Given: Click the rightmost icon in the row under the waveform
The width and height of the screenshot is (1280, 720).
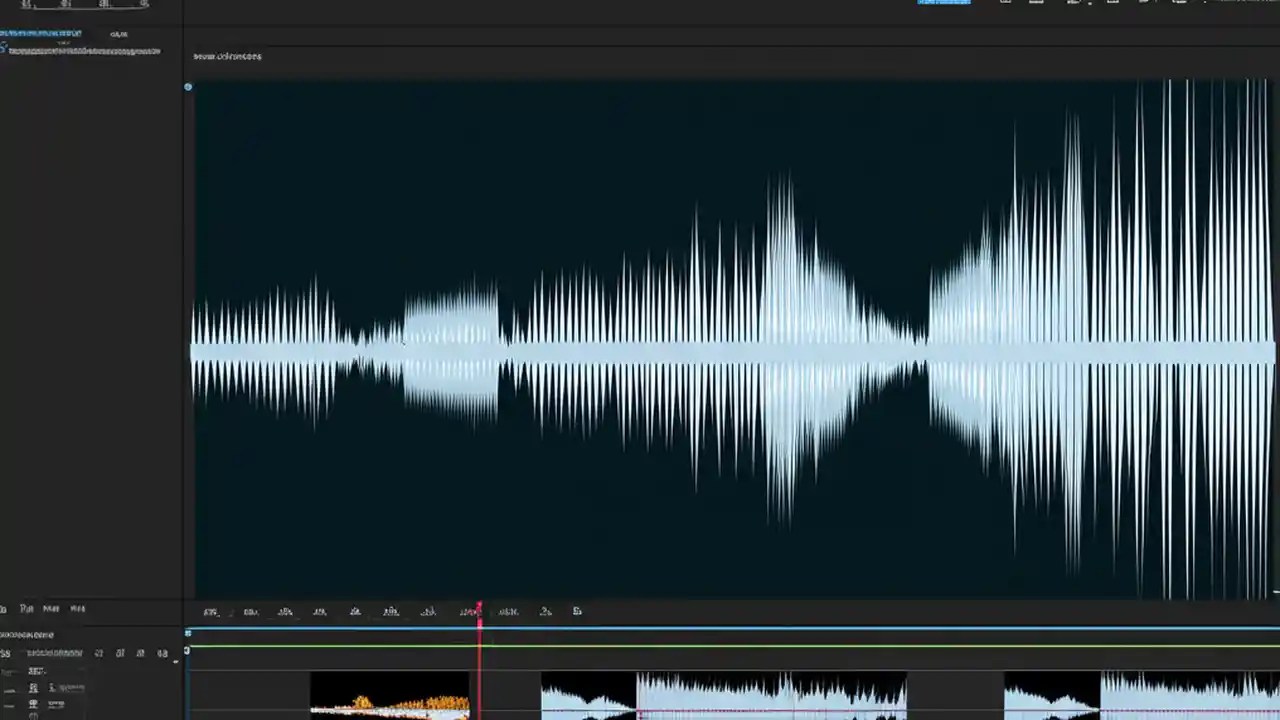Looking at the screenshot, I should coord(577,611).
